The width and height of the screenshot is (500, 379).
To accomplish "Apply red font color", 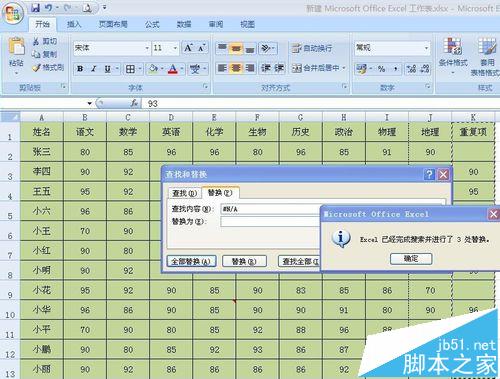I will click(x=173, y=69).
